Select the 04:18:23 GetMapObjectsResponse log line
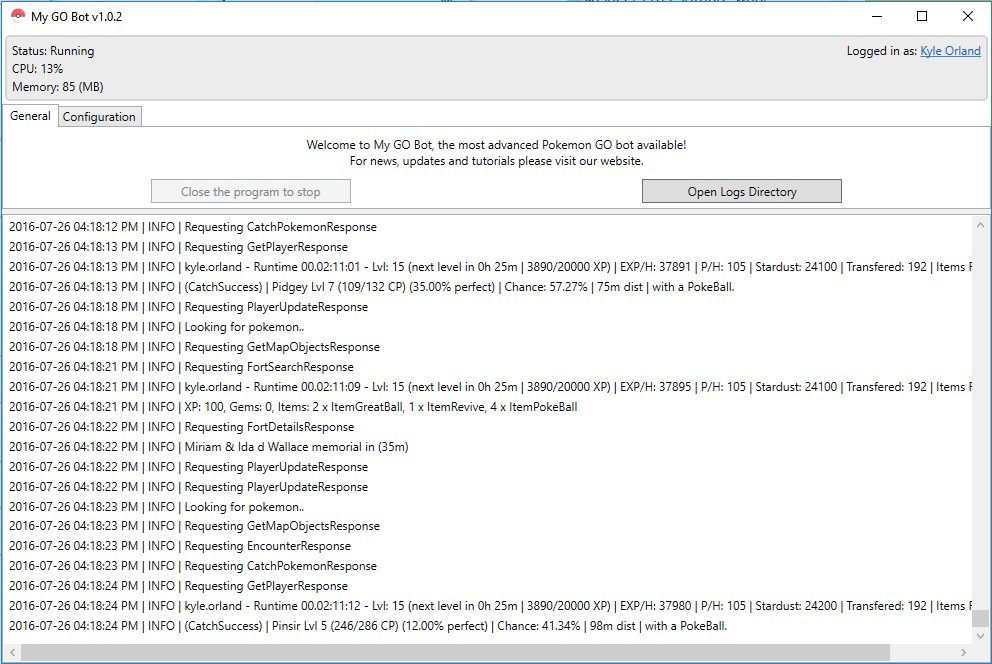Screen dimensions: 992x664 pos(194,526)
